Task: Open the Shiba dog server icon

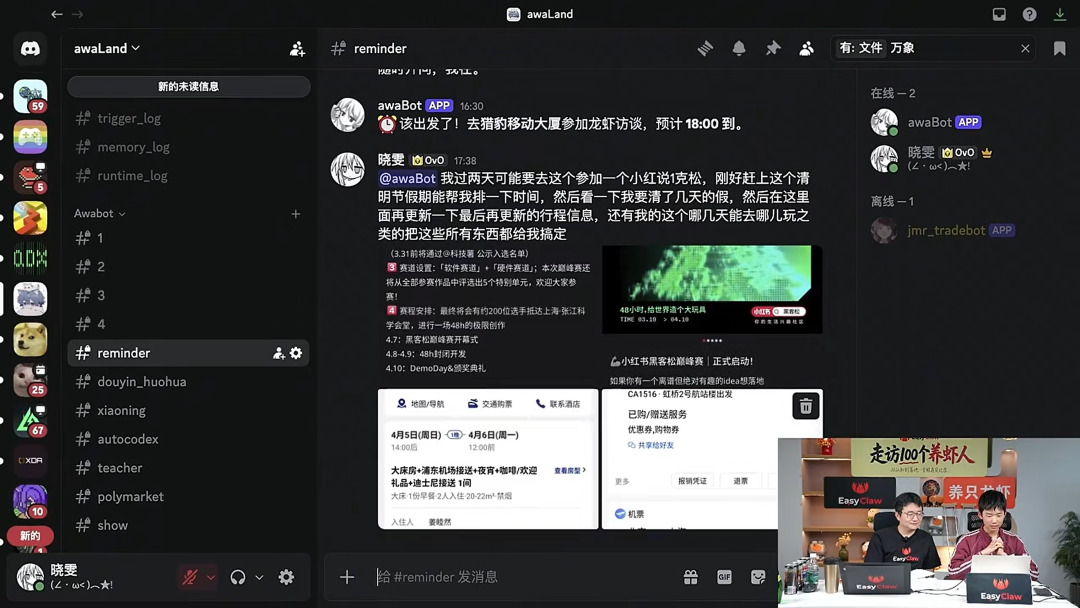Action: pos(30,339)
